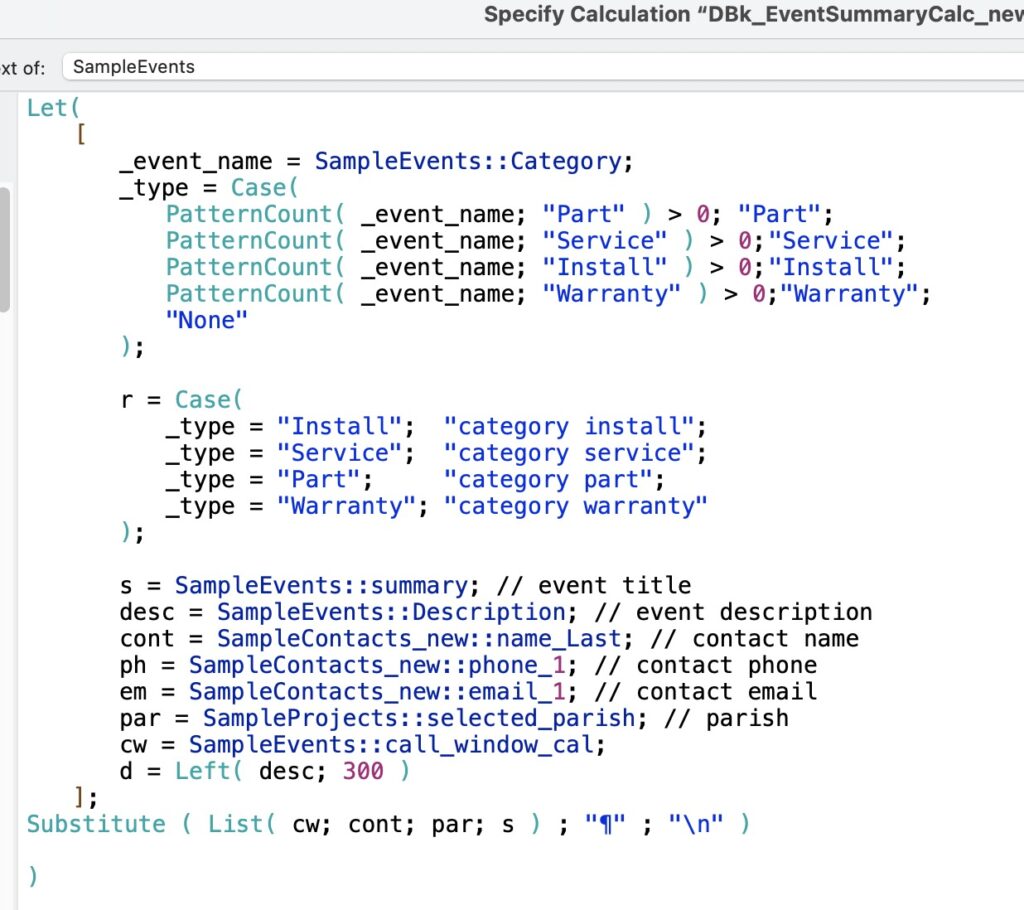Click the vertical scrollbar thumb beside the code
Viewport: 1024px width, 910px height.
[5, 250]
